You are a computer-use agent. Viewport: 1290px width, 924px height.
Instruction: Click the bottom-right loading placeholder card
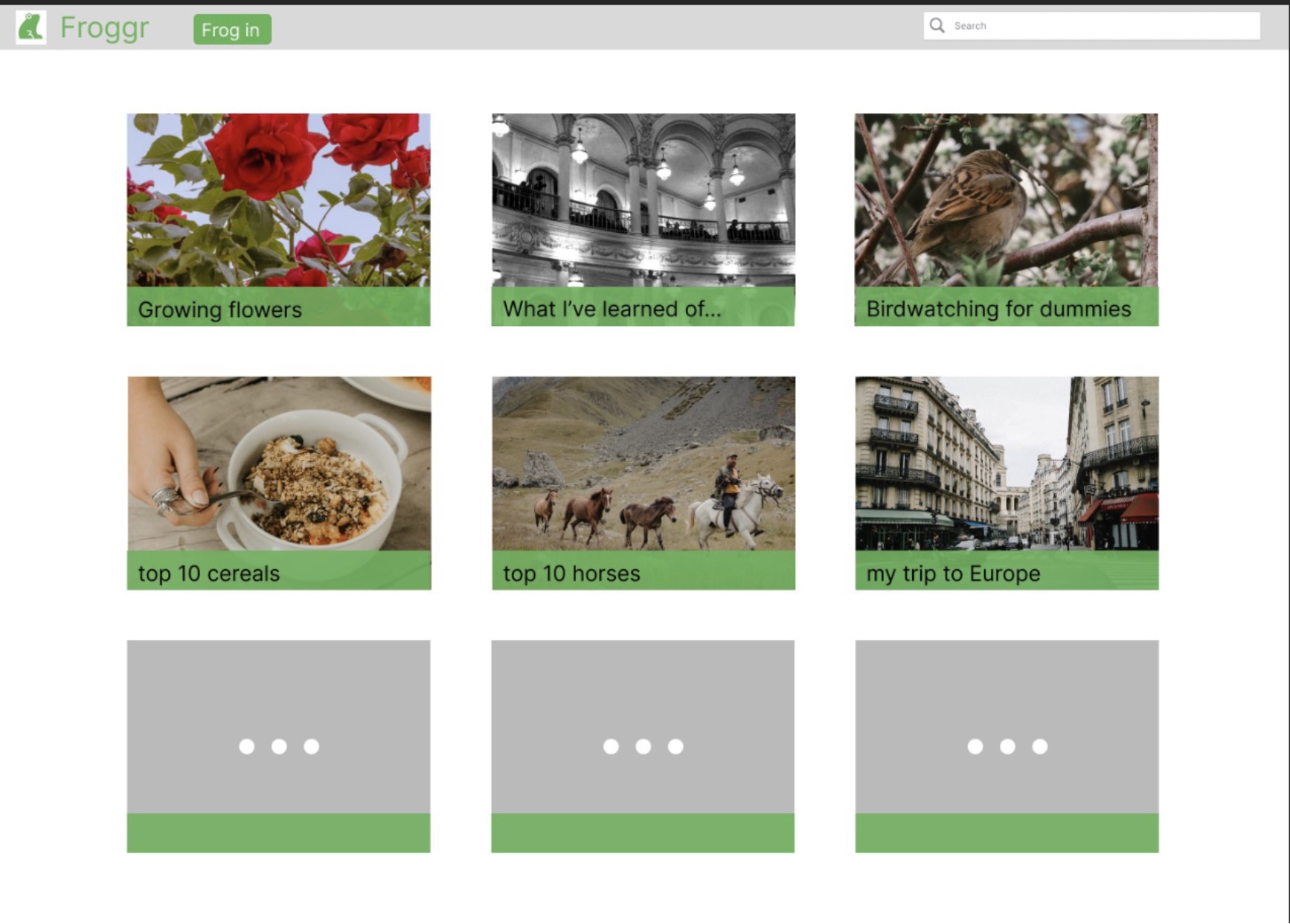click(1007, 745)
